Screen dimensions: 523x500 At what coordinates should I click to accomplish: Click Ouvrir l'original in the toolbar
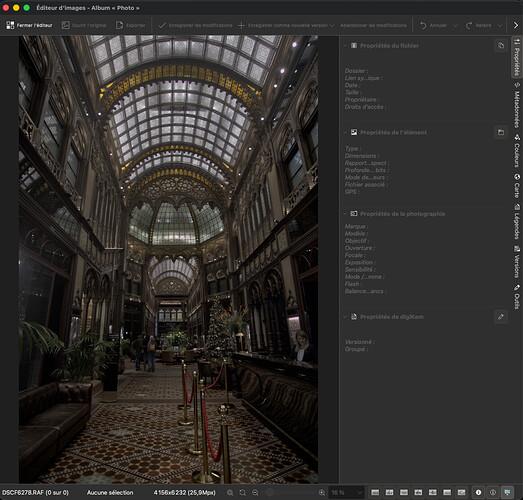(x=84, y=25)
